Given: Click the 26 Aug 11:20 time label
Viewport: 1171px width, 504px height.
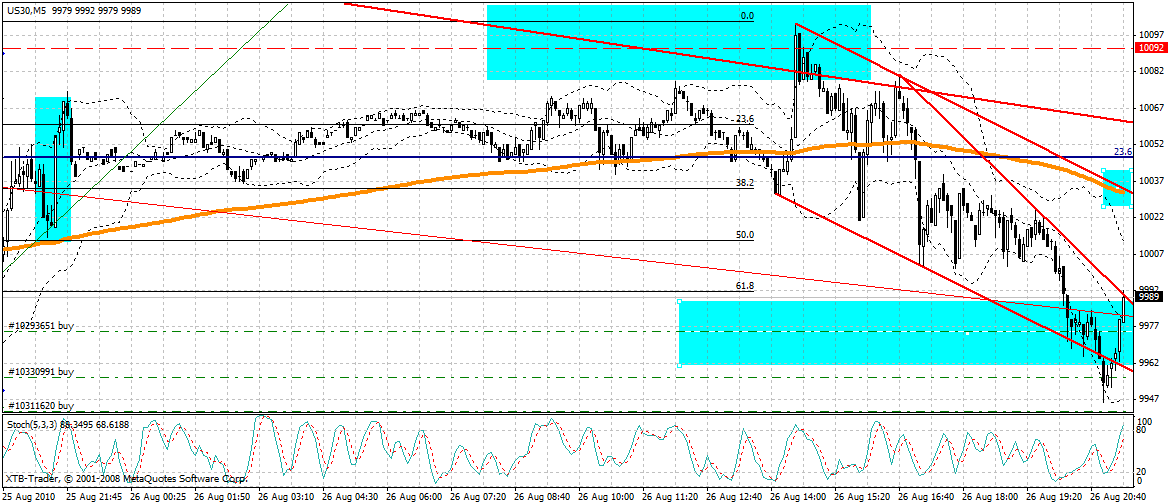Looking at the screenshot, I should (x=671, y=496).
